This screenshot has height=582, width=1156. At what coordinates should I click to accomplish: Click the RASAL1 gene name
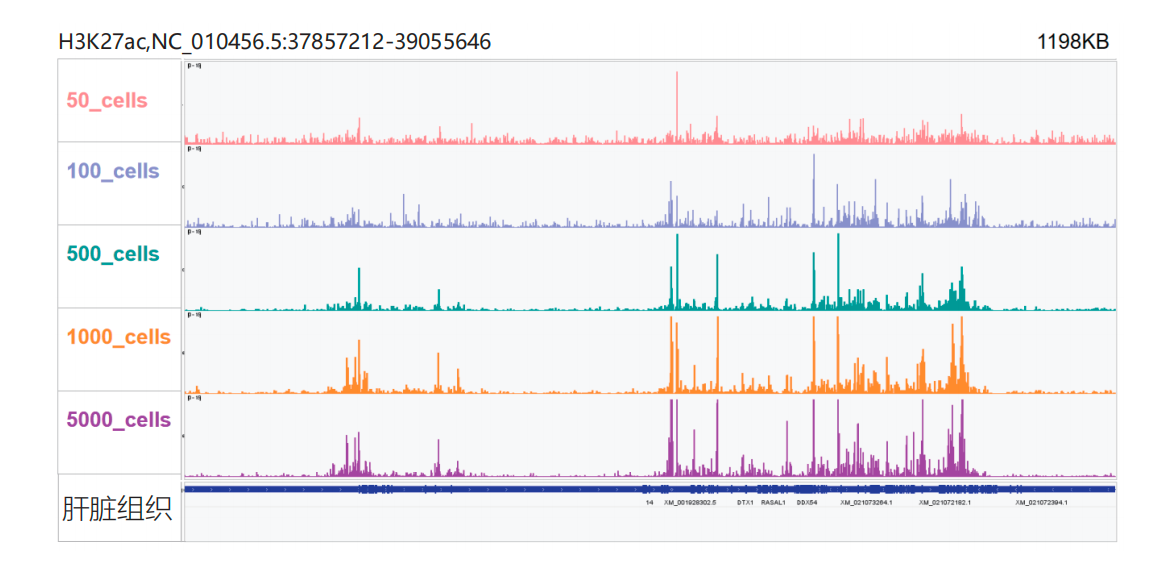pyautogui.click(x=772, y=503)
